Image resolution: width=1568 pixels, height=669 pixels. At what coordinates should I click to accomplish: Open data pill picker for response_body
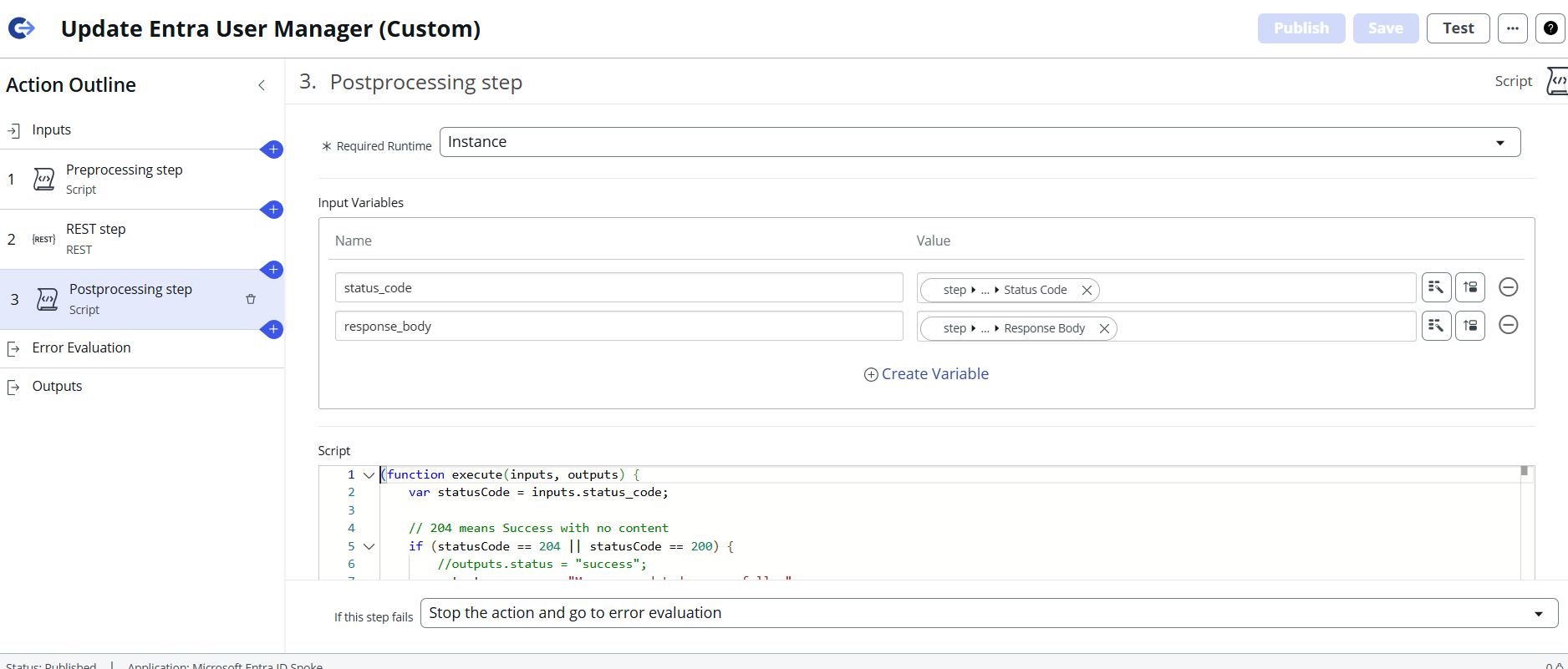[x=1436, y=326]
